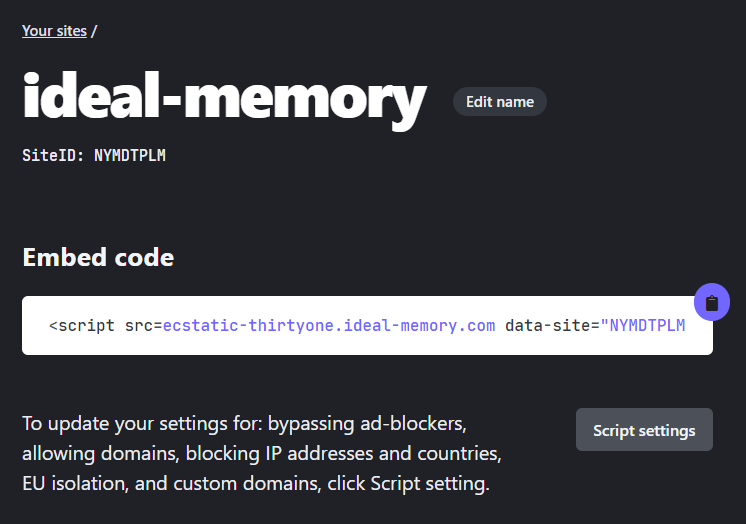
Task: Click the <script src= text in code box
Action: 106,326
